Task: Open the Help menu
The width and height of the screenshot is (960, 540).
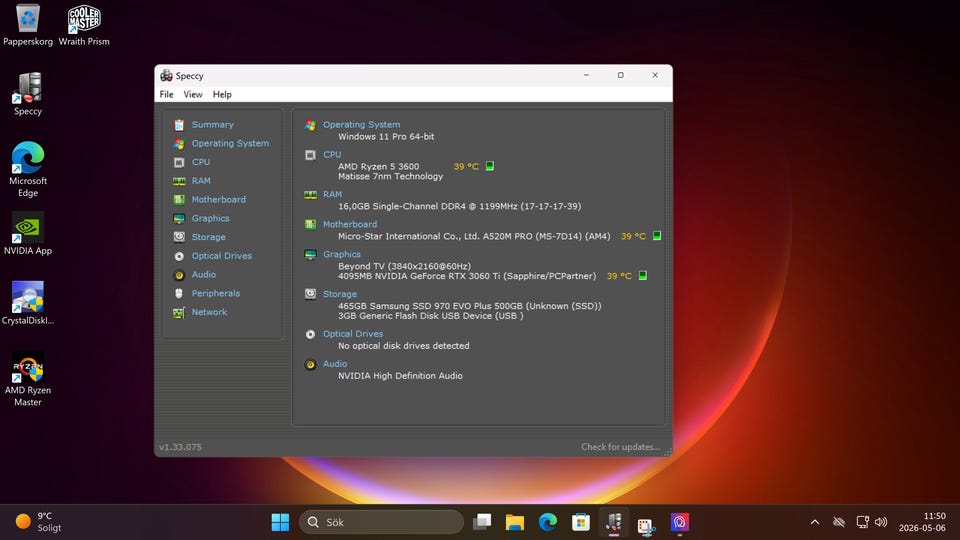Action: point(222,94)
